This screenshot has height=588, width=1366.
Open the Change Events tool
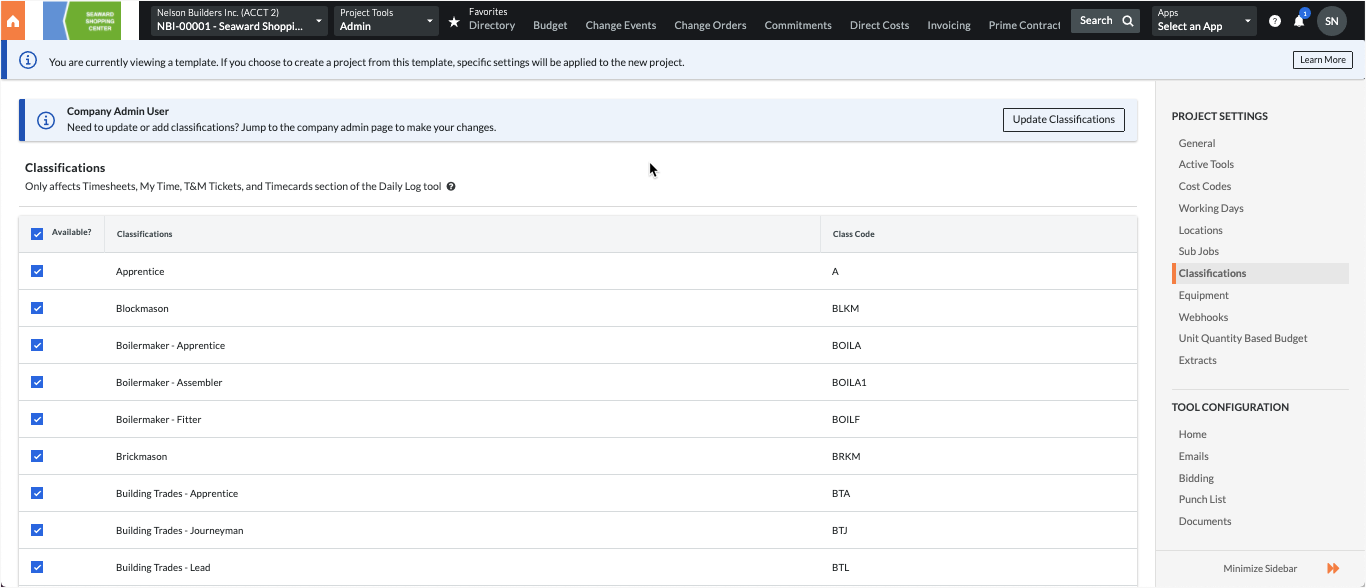pyautogui.click(x=621, y=26)
